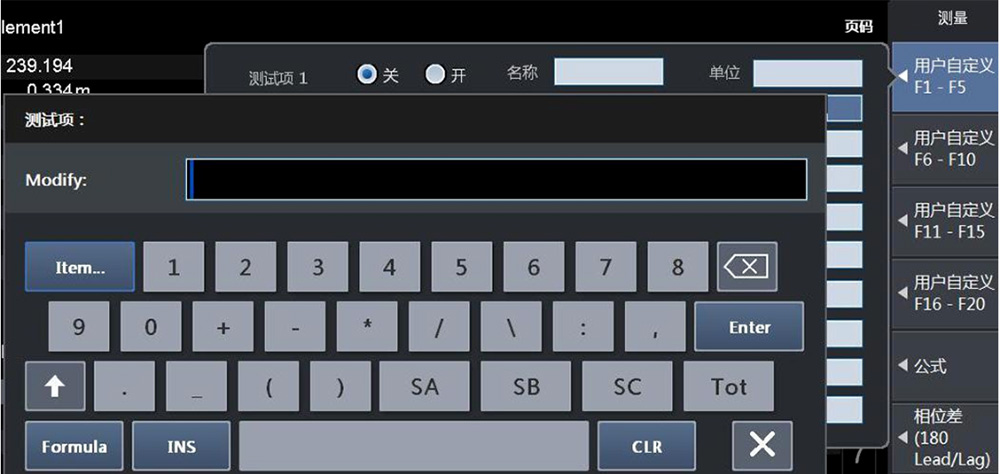Click the Item... key
This screenshot has width=1000, height=474.
80,267
